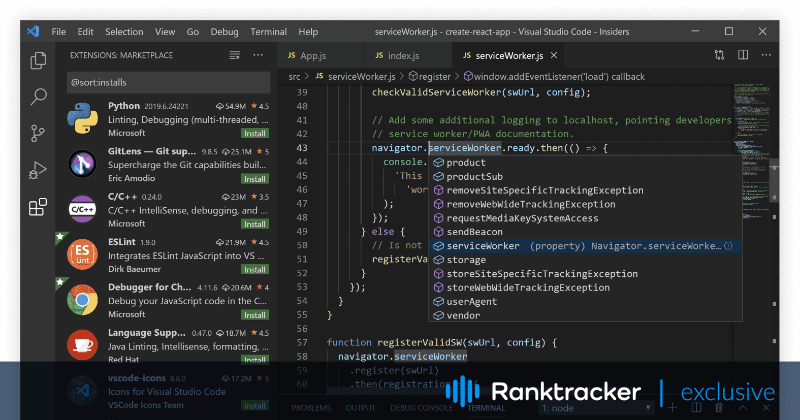Screen dimensions: 800x420
Task: Open the Edit menu
Action: (x=85, y=32)
